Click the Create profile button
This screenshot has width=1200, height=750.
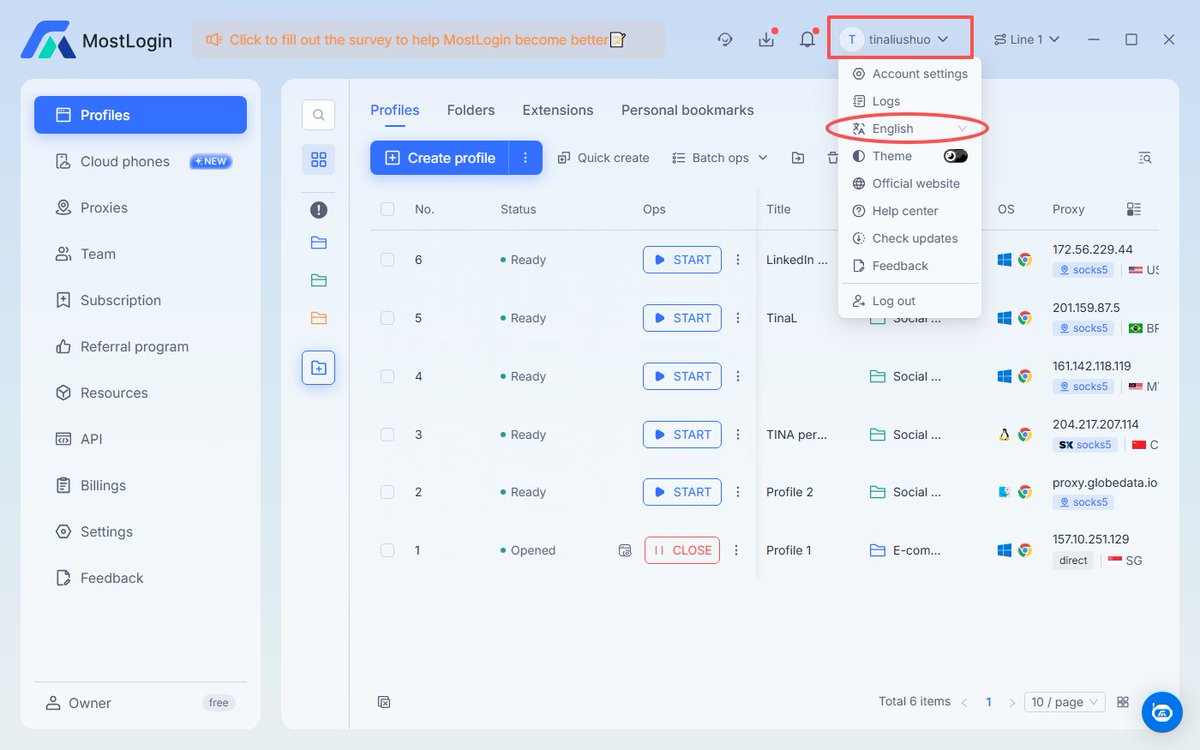[440, 158]
